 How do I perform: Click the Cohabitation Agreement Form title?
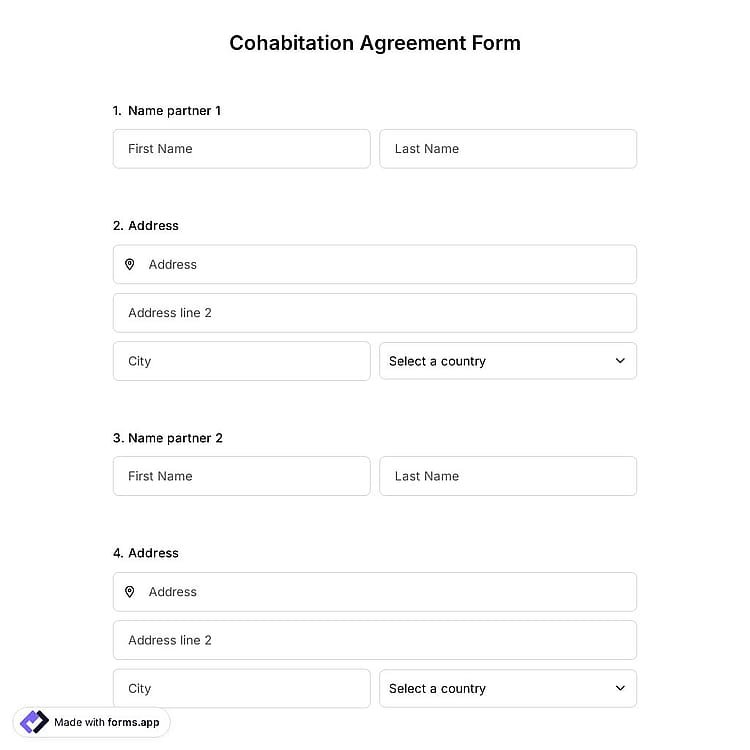[375, 43]
